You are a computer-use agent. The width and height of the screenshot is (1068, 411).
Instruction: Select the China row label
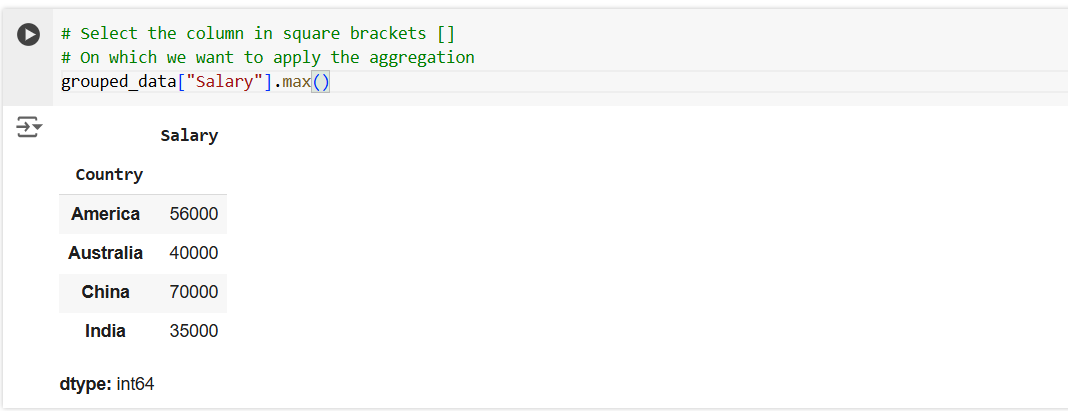(105, 292)
